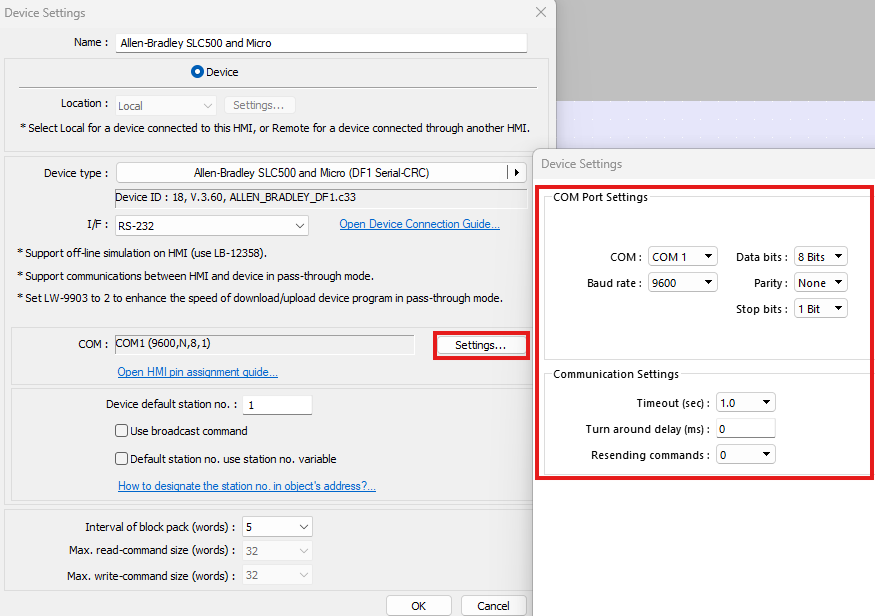Edit the Device default station no. field

click(x=277, y=405)
